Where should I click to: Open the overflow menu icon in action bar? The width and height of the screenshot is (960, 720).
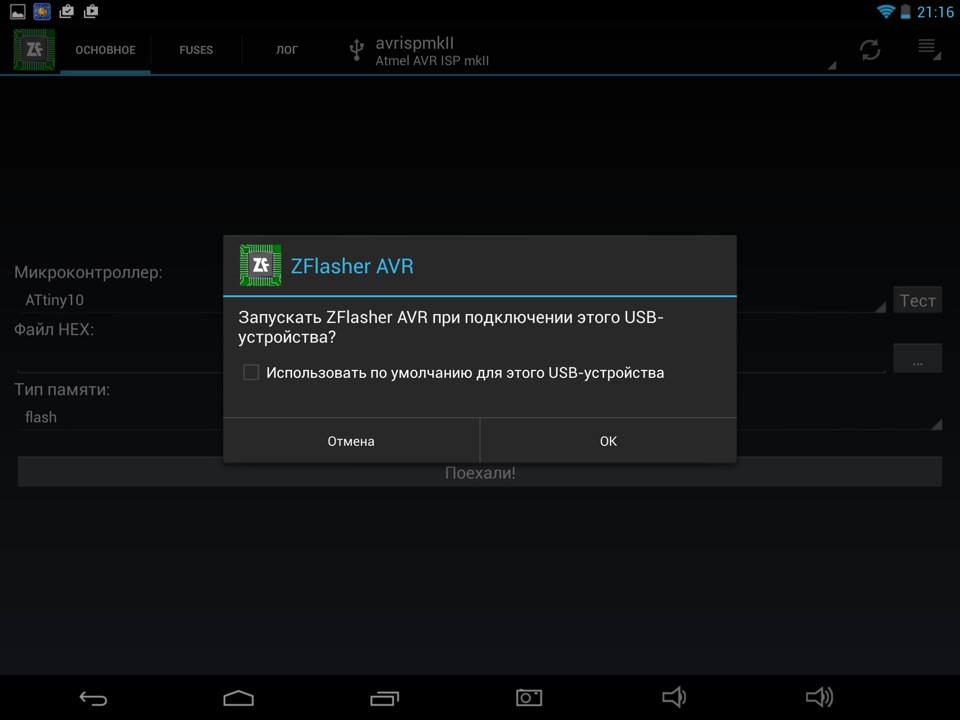[927, 48]
